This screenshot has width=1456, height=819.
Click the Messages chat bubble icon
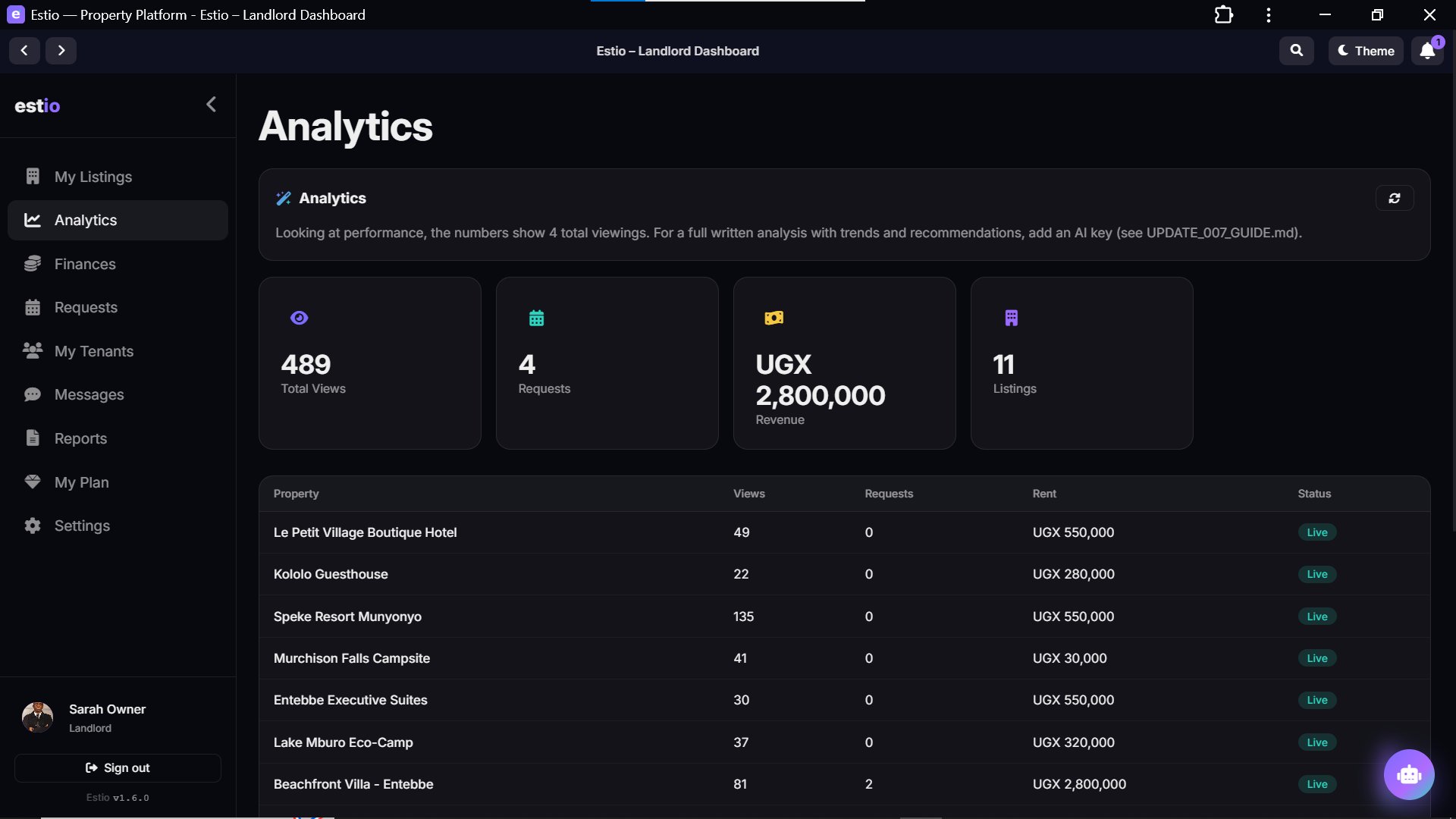[32, 394]
